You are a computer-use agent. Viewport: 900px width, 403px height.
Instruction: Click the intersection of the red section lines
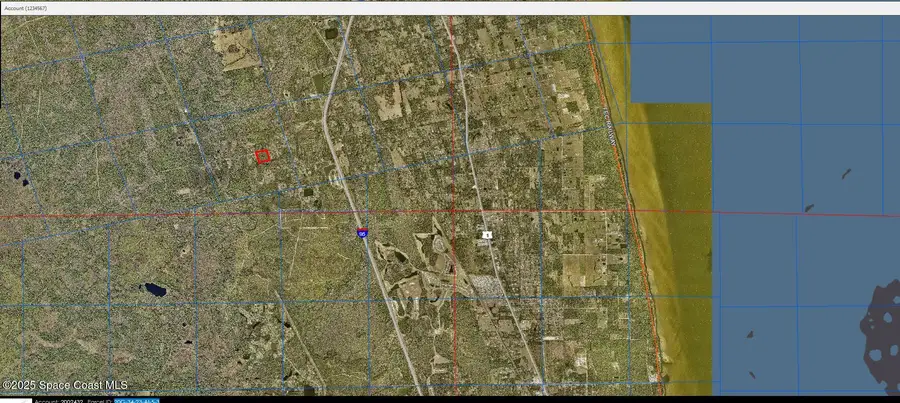[453, 211]
